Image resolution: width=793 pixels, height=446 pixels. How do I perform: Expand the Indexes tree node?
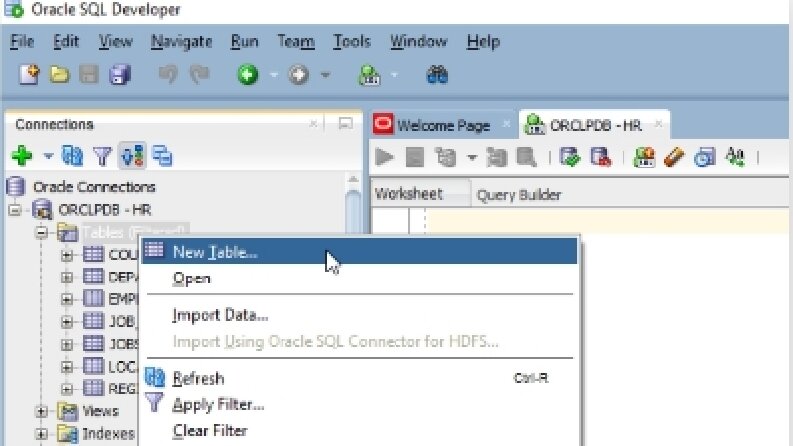tap(41, 434)
